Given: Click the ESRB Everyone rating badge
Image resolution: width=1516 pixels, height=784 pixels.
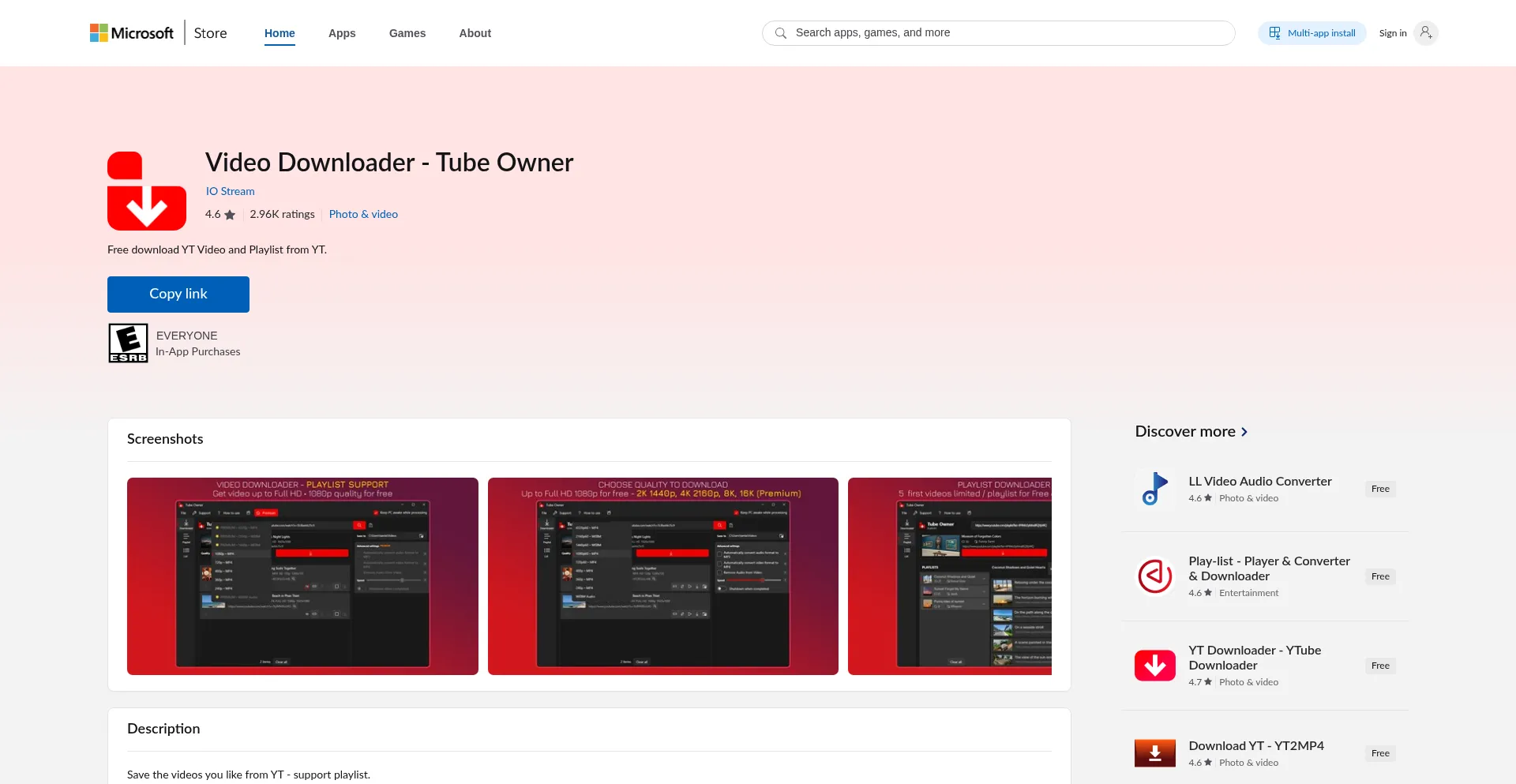Looking at the screenshot, I should tap(128, 343).
